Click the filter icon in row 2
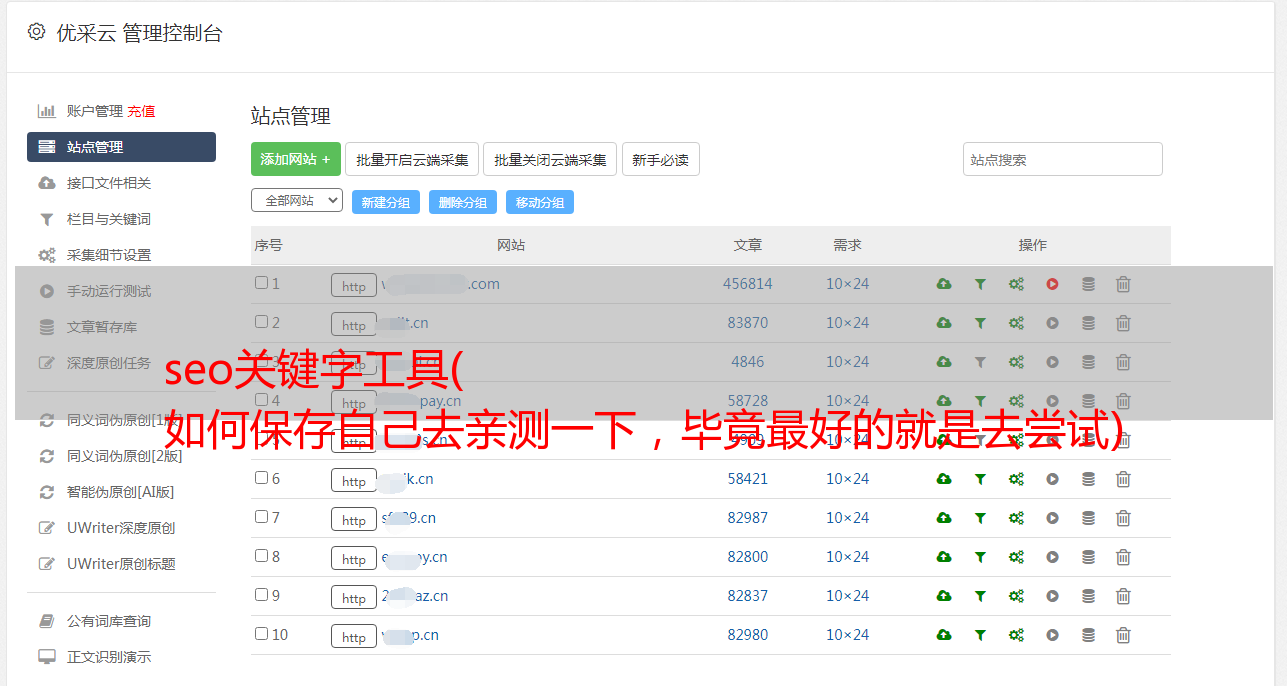Image resolution: width=1287 pixels, height=686 pixels. pos(980,323)
